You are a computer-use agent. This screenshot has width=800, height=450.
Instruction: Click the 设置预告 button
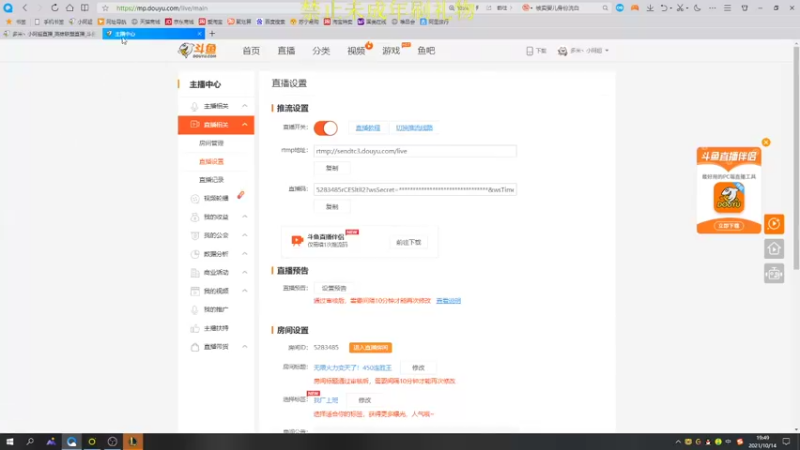pos(334,288)
